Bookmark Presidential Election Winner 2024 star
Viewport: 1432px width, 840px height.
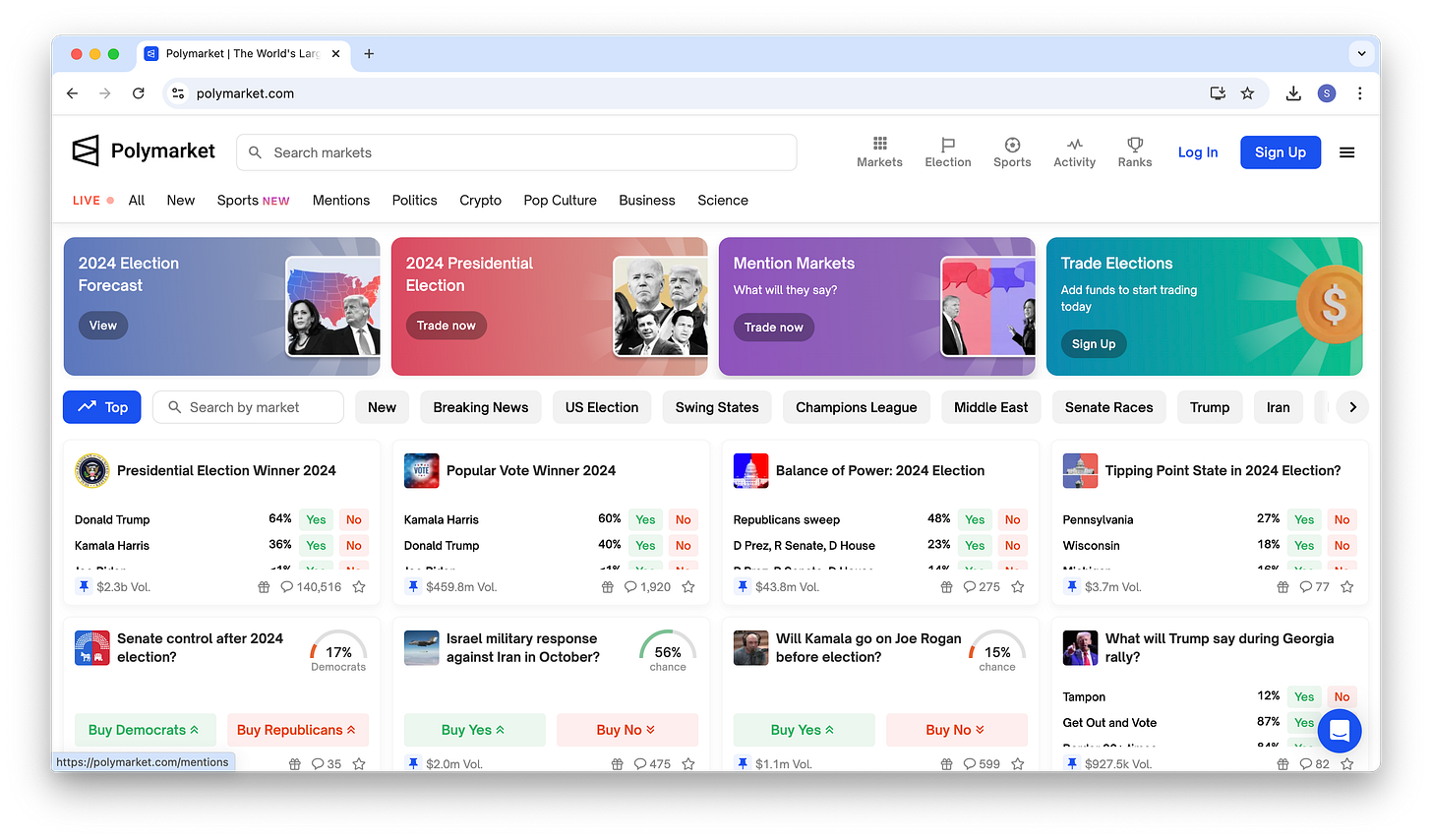click(359, 587)
